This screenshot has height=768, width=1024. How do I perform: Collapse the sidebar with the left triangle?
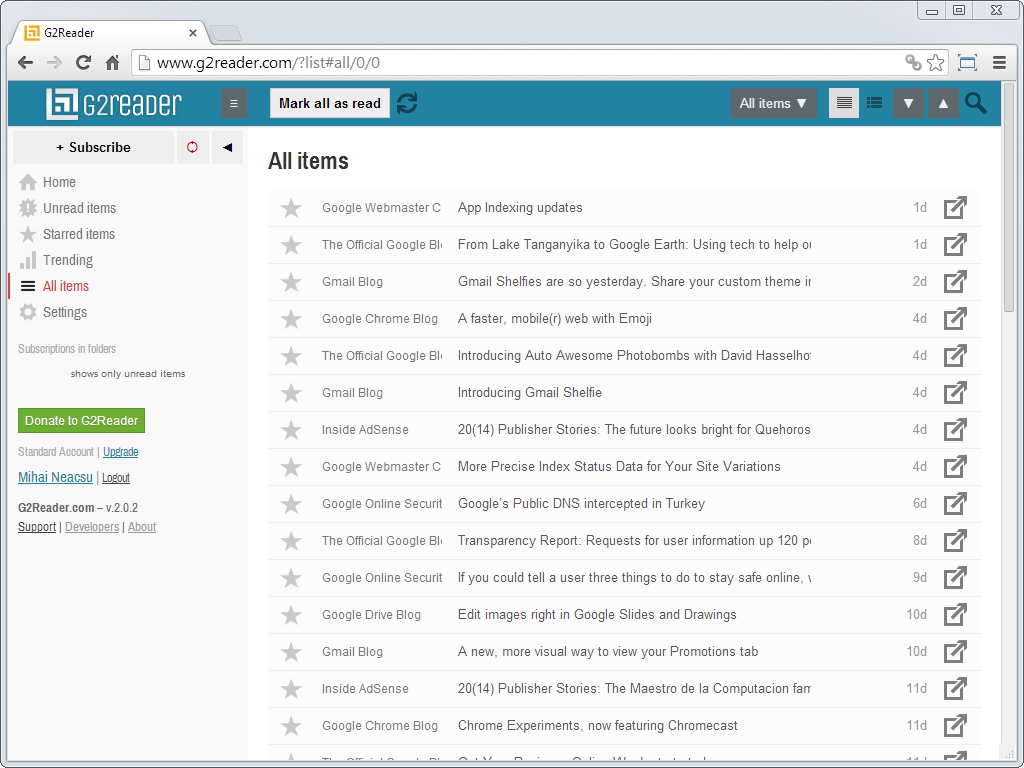[227, 147]
